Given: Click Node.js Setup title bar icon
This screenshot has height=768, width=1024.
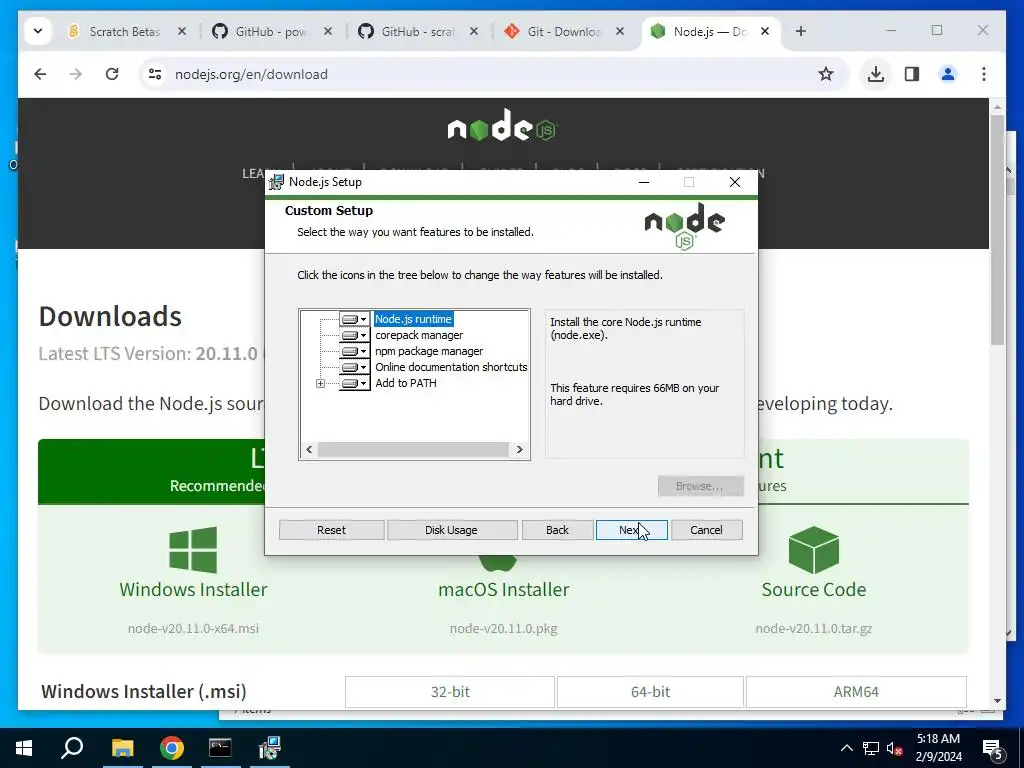Looking at the screenshot, I should (x=277, y=182).
